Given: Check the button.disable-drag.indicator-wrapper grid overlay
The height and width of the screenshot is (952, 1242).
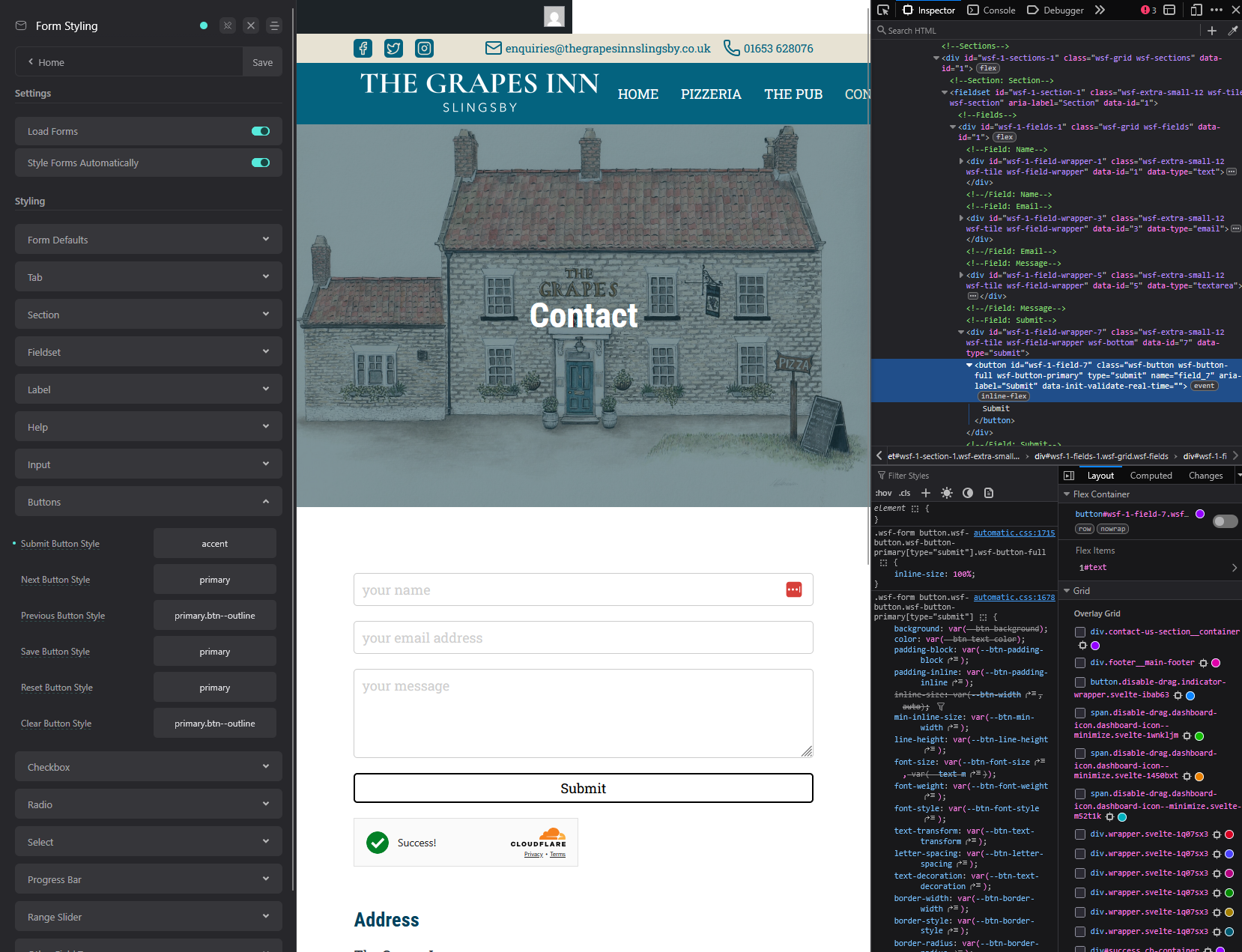Looking at the screenshot, I should tap(1080, 682).
